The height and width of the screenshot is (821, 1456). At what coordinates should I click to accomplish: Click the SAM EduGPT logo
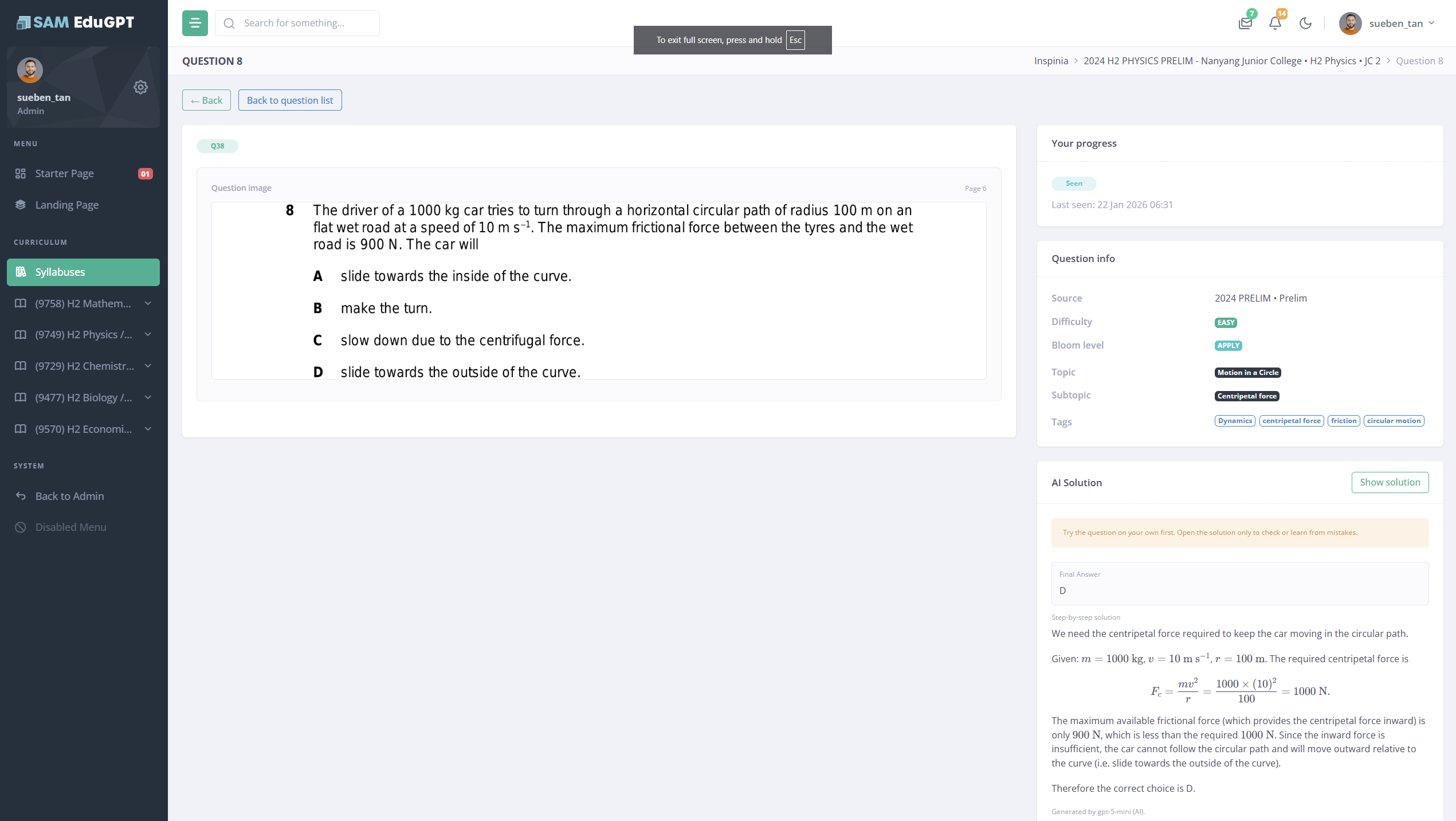tap(75, 22)
